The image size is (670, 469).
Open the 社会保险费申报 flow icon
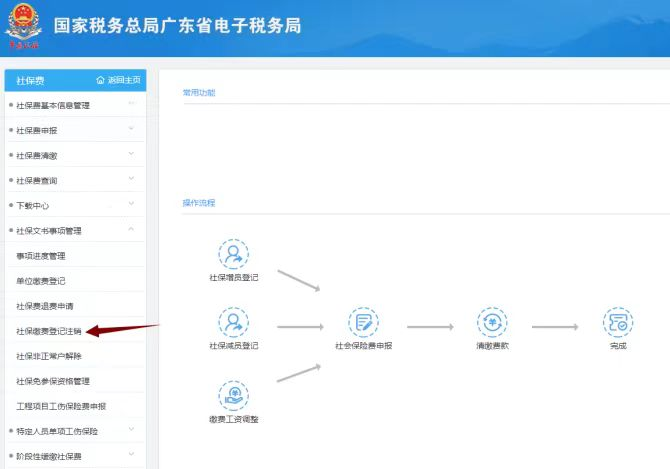click(363, 322)
